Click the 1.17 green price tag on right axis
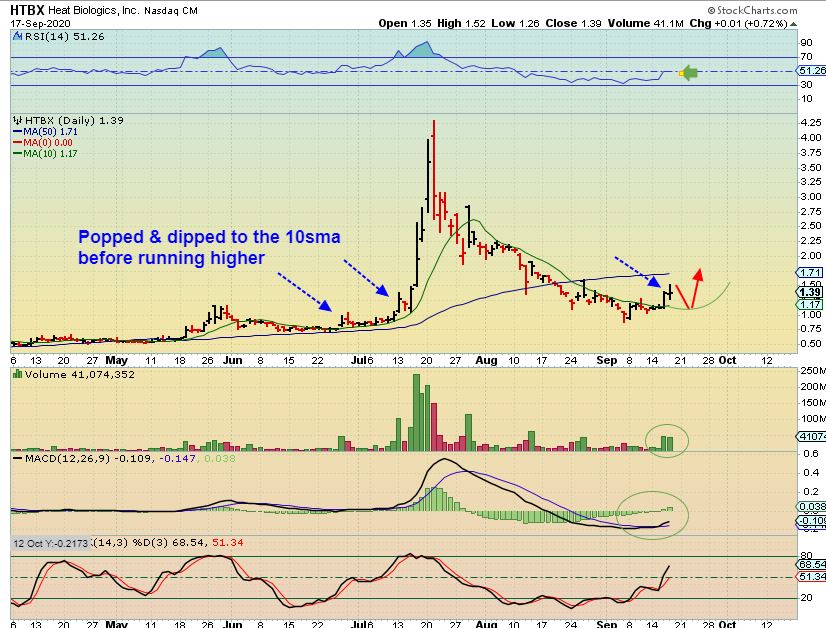 (x=811, y=305)
